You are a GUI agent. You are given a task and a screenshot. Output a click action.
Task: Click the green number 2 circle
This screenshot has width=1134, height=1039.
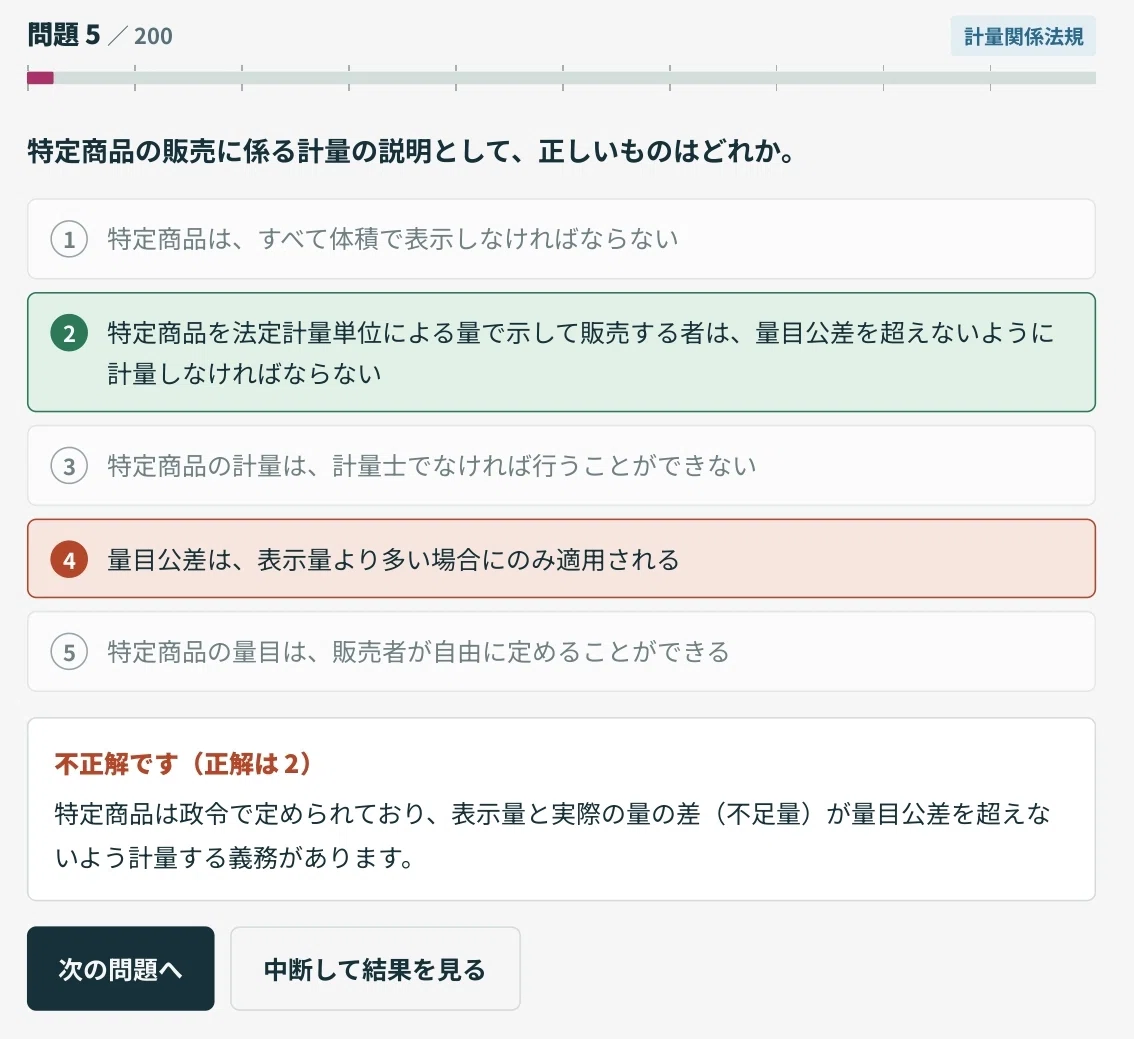click(x=69, y=333)
